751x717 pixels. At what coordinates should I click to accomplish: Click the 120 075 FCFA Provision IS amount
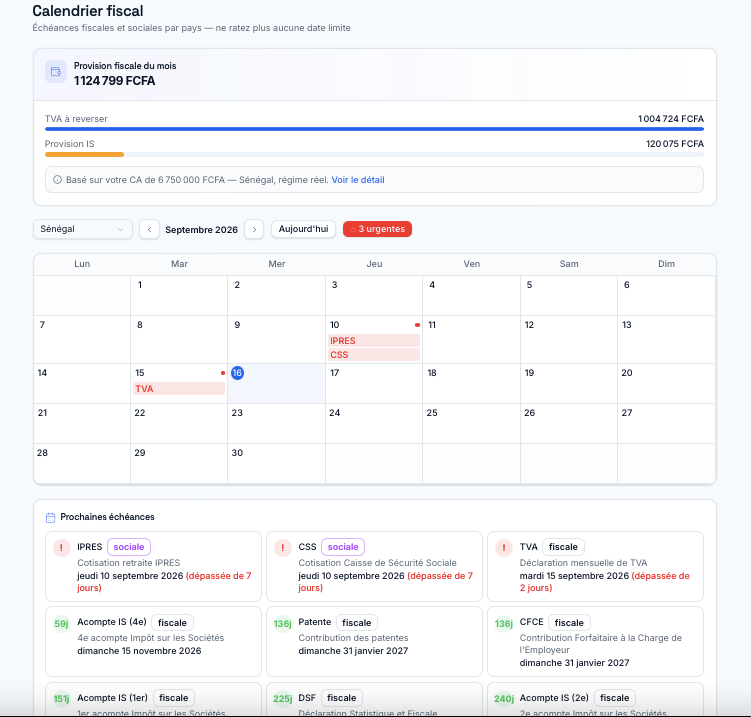coord(675,144)
